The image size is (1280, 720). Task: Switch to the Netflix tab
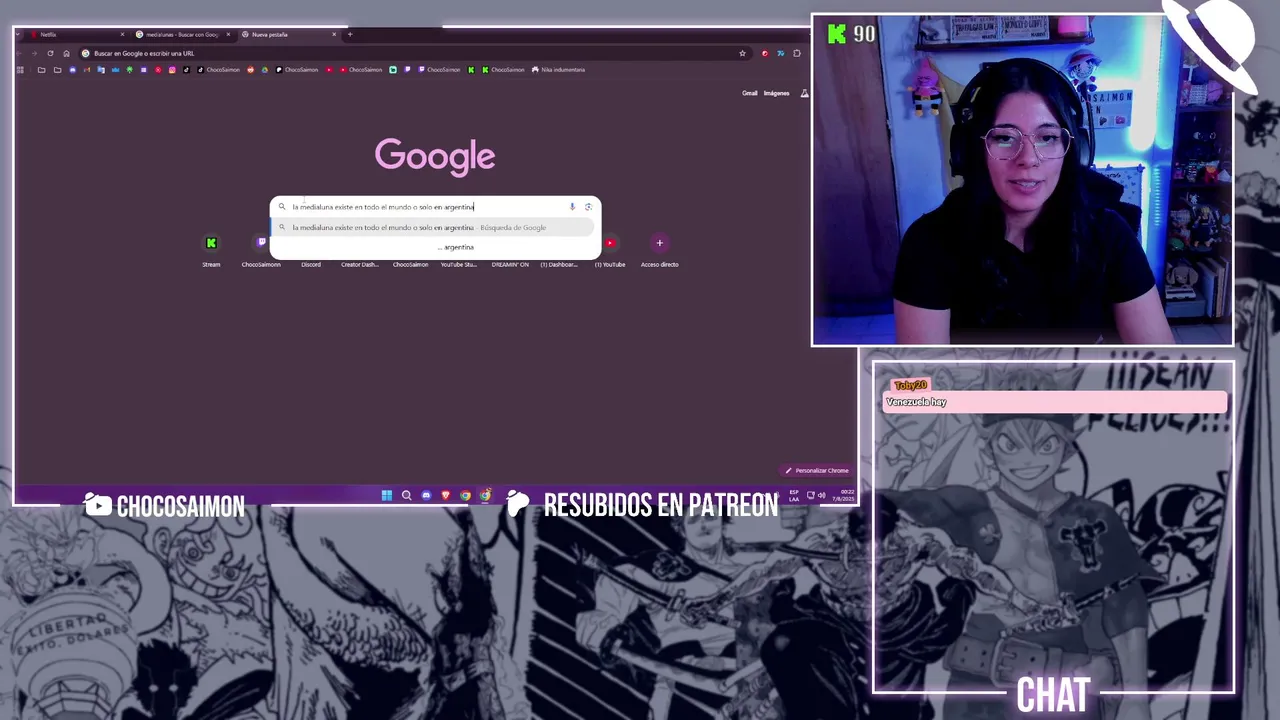tap(78, 34)
